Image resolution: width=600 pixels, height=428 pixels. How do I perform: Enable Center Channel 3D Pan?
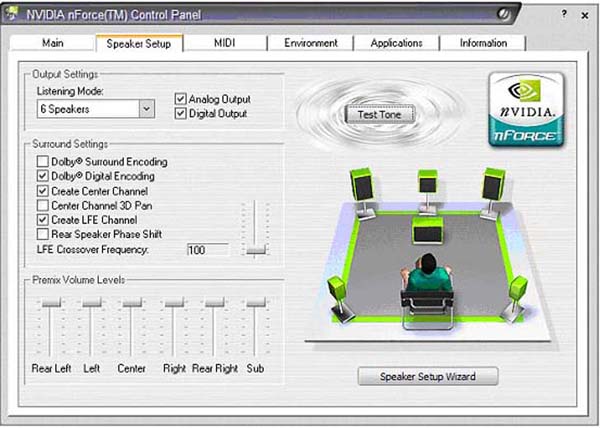click(x=42, y=205)
